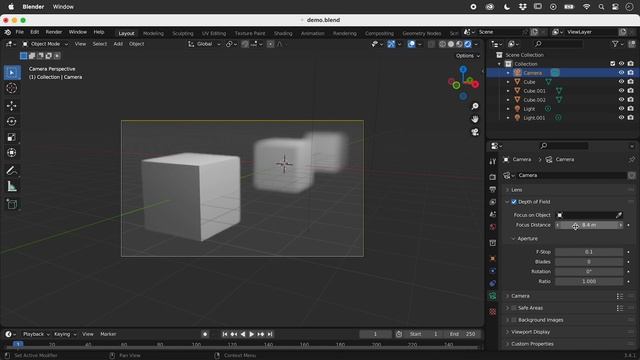Open the Marker menu in timeline
Viewport: 640px width, 360px height.
(x=108, y=334)
